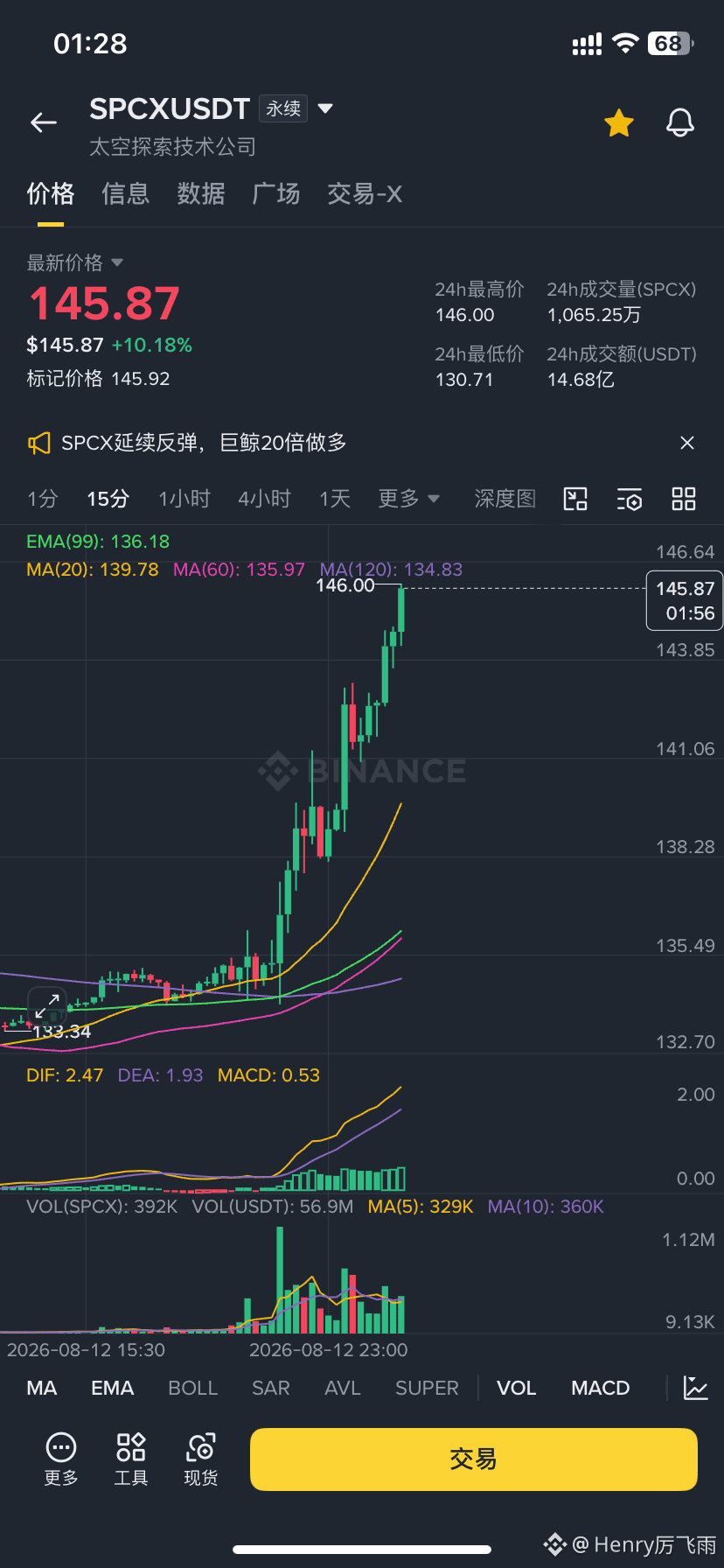Select the 4小时 timeframe
This screenshot has width=724, height=1568.
coord(265,499)
